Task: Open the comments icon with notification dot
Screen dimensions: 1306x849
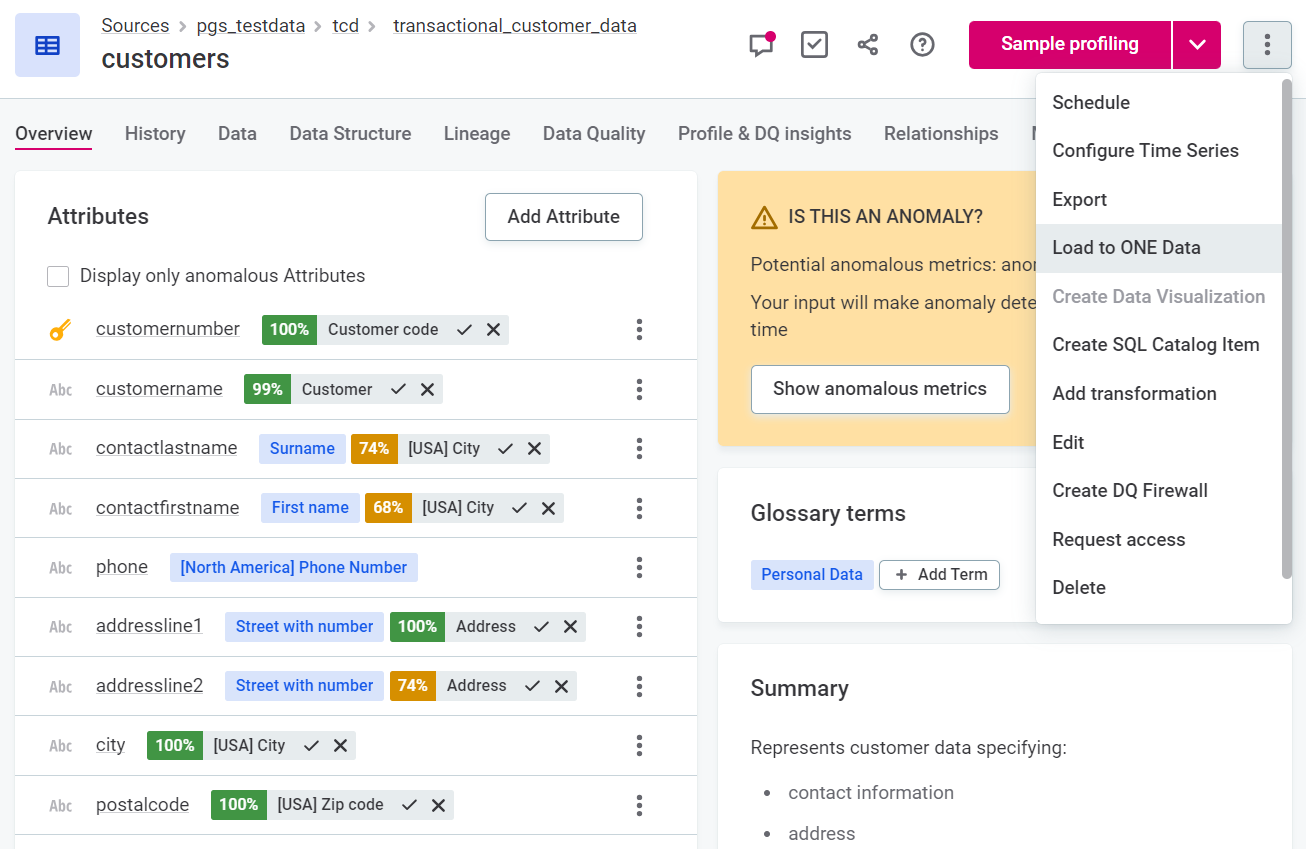Action: pos(761,45)
